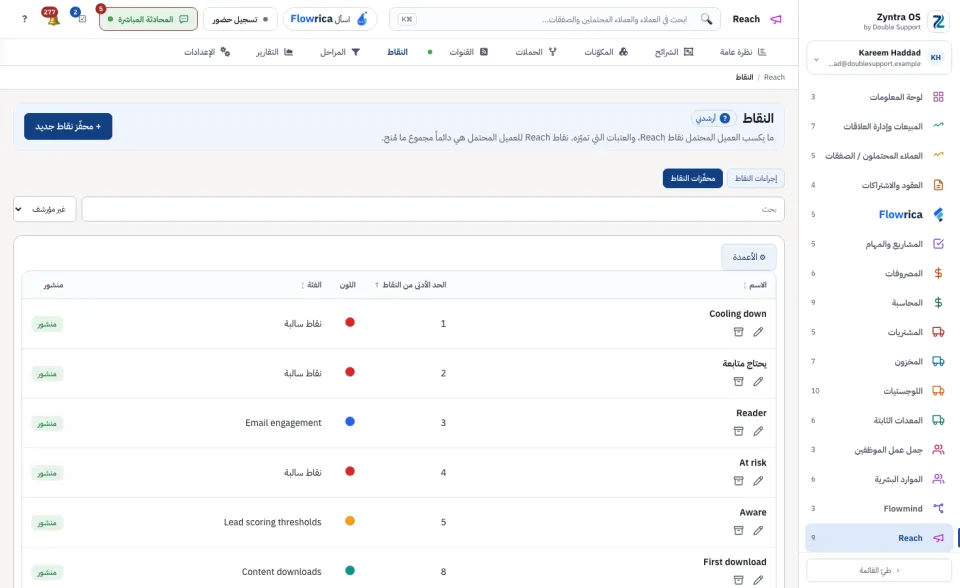Open the أرشدني guide help badge
This screenshot has width=960, height=588.
[x=713, y=118]
